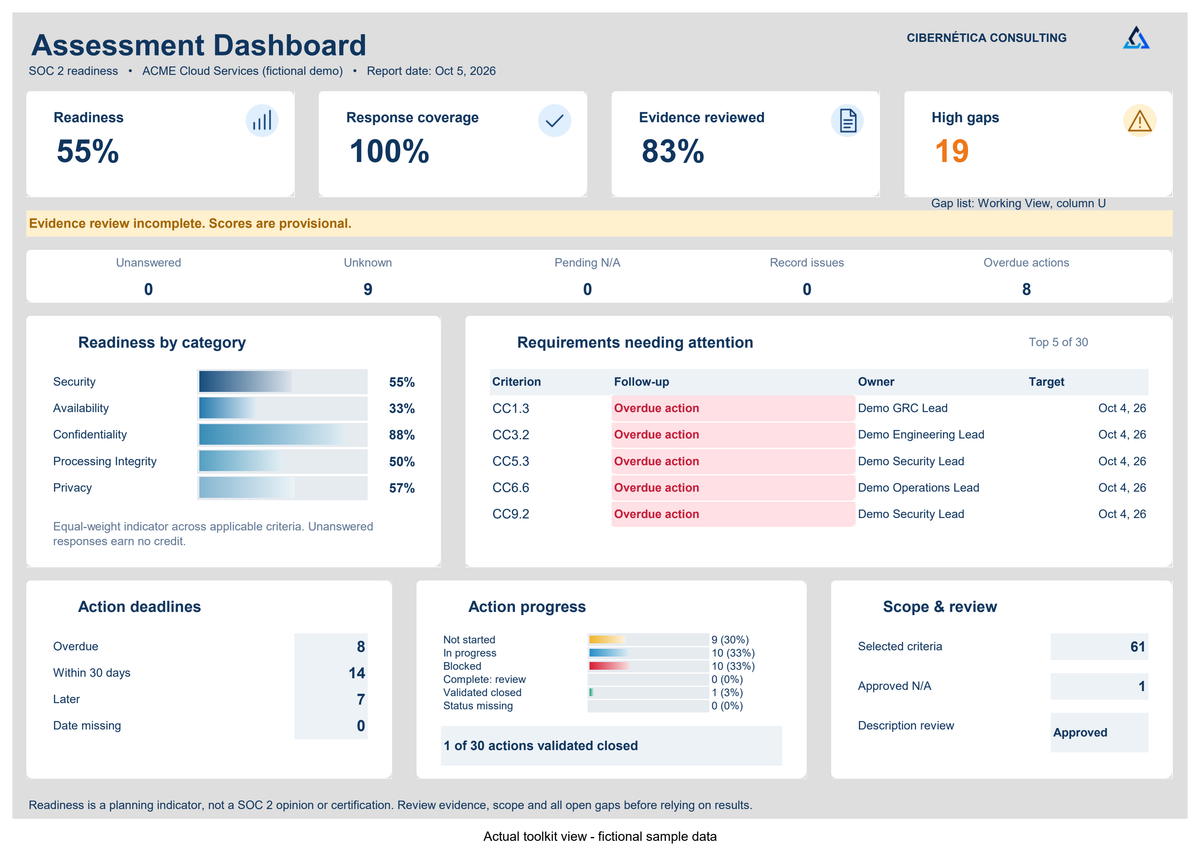Click owner Demo GRC Lead

pyautogui.click(x=903, y=408)
